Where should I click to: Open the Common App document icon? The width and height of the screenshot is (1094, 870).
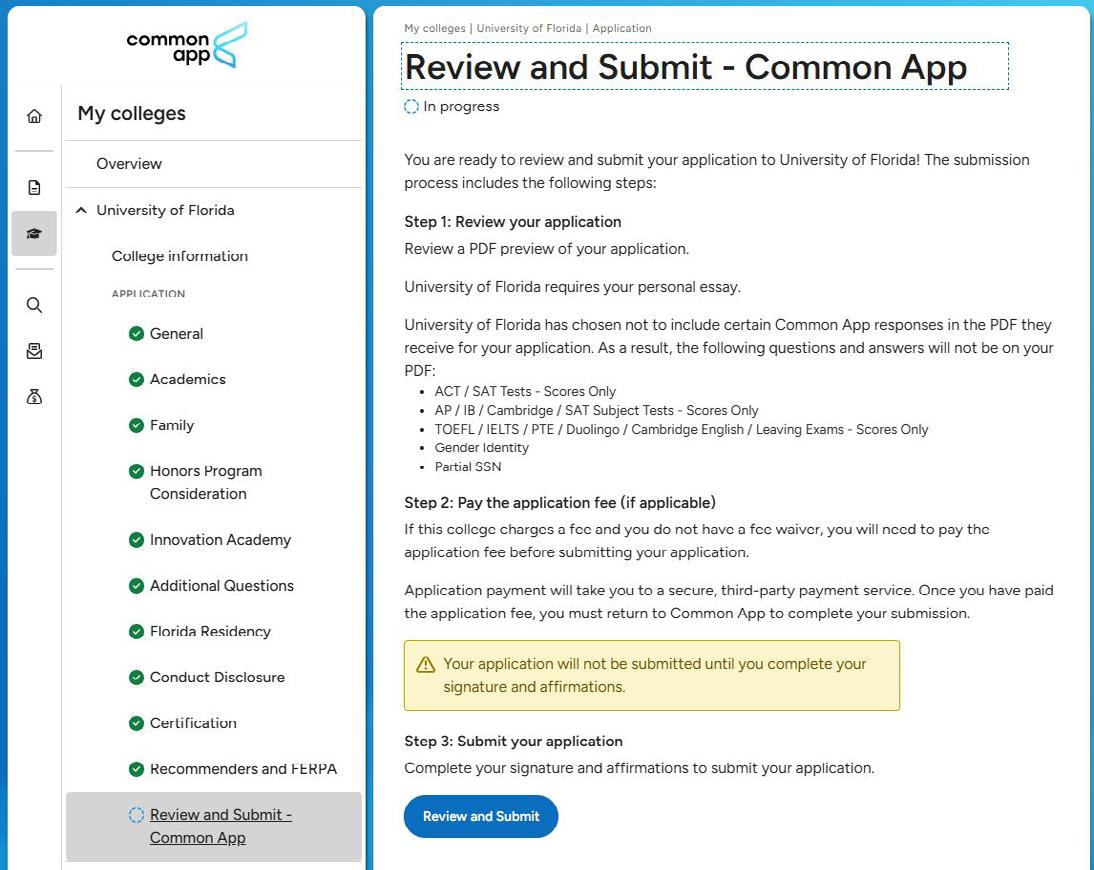(34, 187)
